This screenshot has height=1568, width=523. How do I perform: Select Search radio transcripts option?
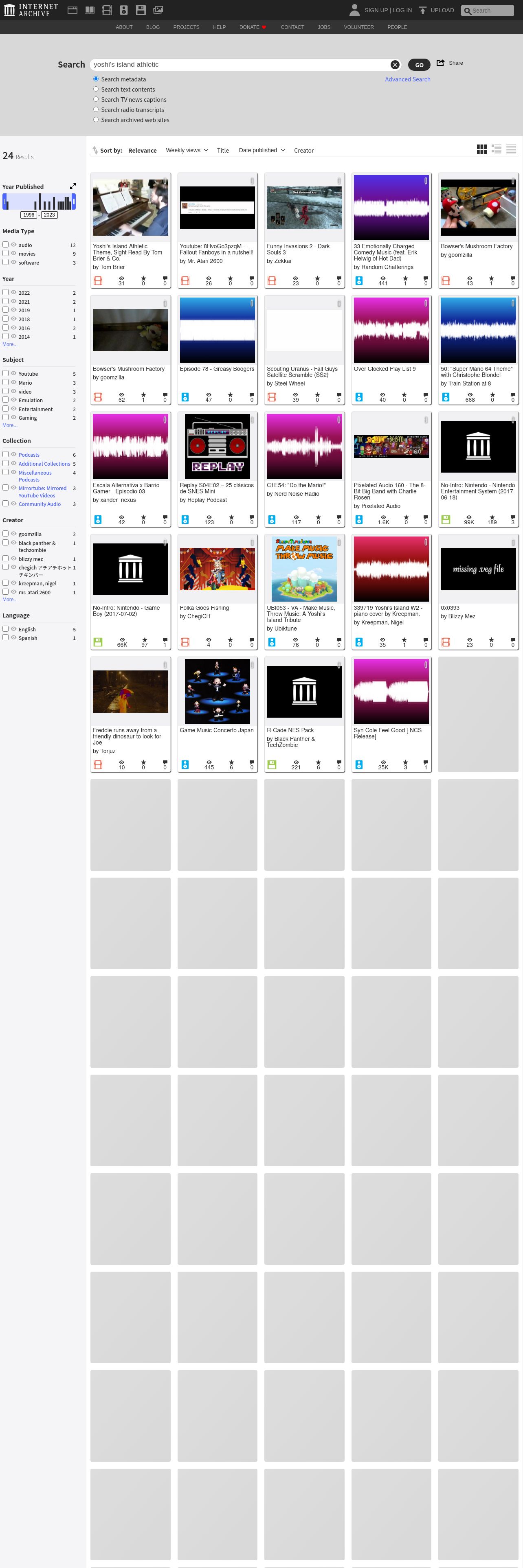point(96,109)
